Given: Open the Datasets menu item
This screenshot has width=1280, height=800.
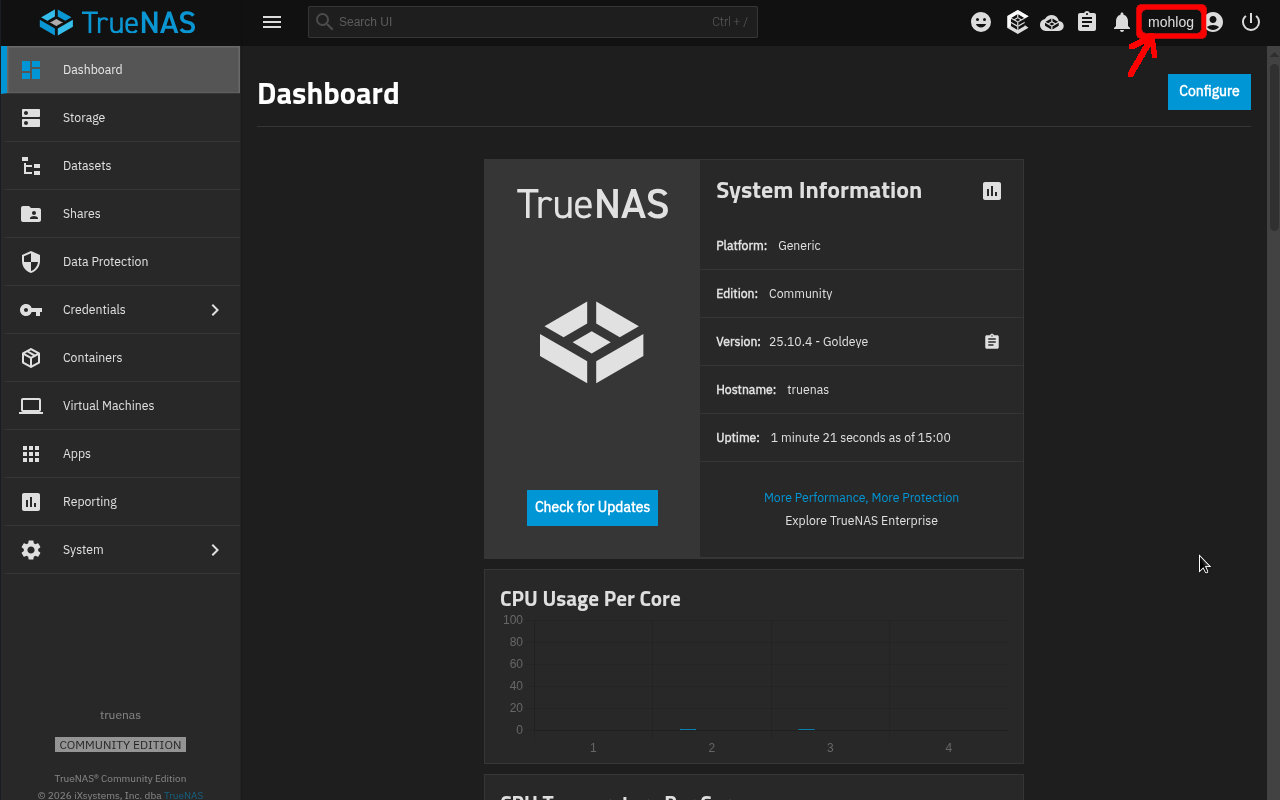Looking at the screenshot, I should [x=121, y=166].
